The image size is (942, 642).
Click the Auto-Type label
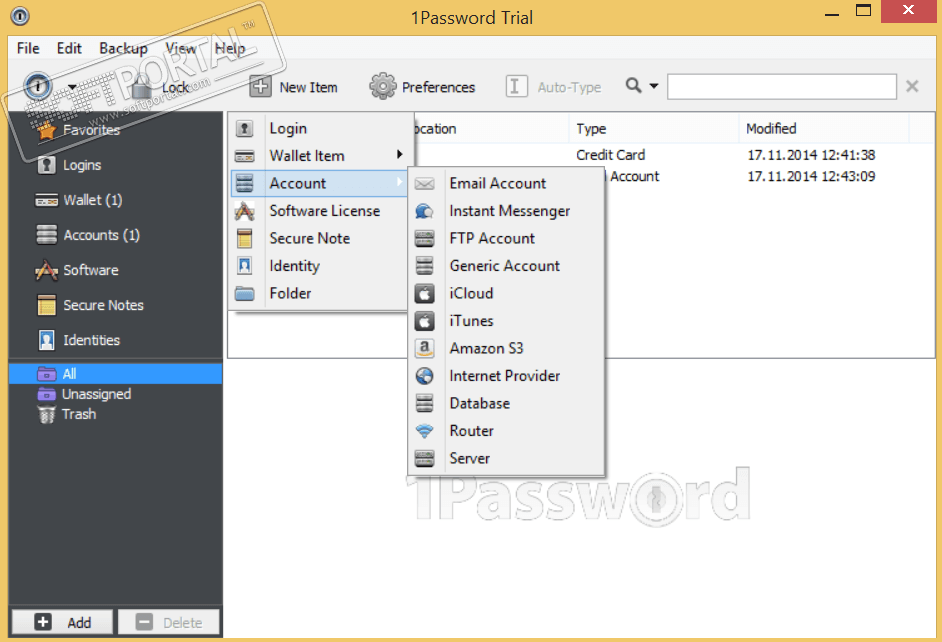coord(569,87)
